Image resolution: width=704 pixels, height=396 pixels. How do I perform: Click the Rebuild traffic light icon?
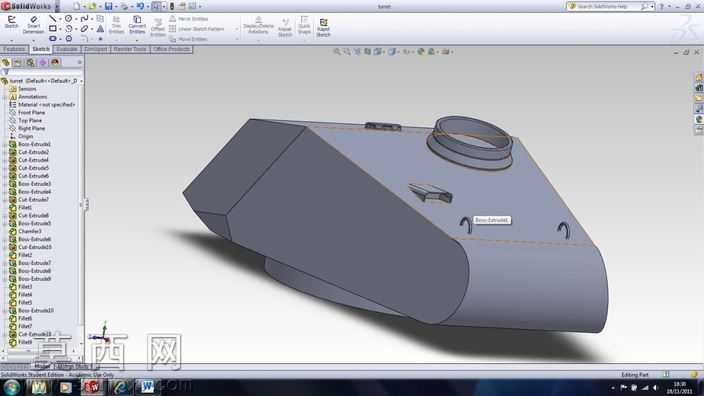[172, 6]
